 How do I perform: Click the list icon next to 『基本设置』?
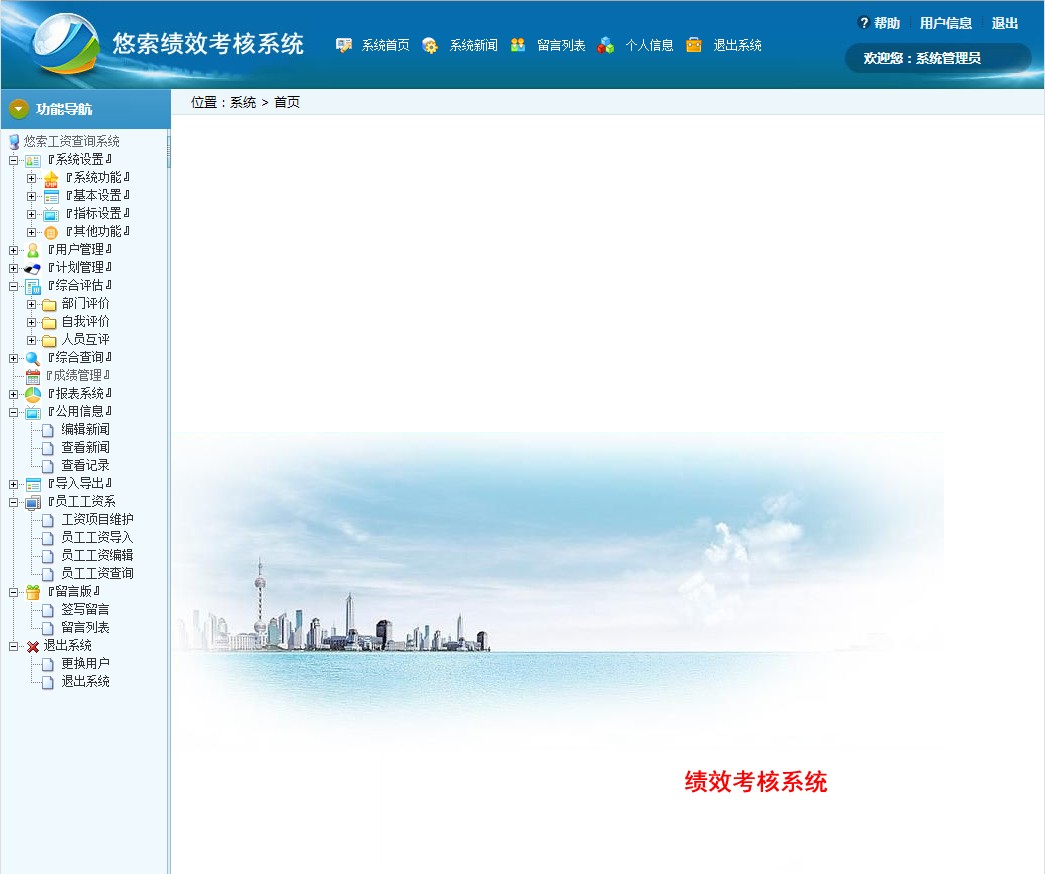(x=51, y=196)
